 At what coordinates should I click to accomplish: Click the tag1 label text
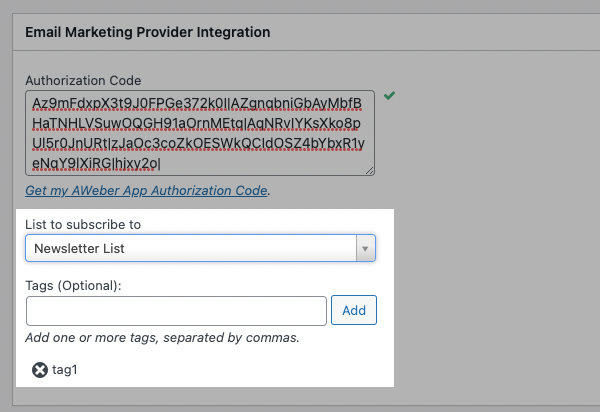coord(65,370)
